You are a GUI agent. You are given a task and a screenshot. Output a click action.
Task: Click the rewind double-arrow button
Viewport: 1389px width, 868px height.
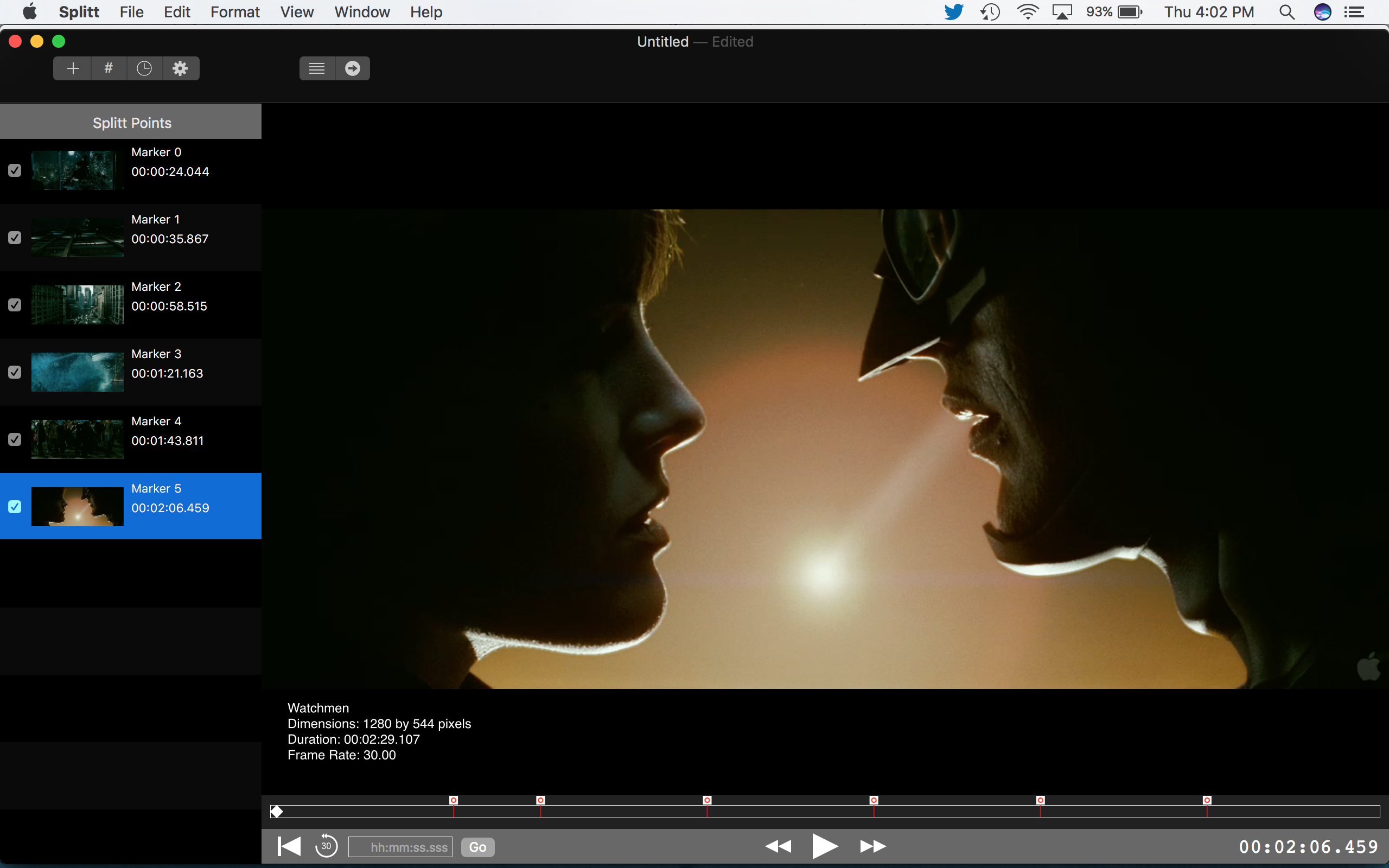[778, 846]
